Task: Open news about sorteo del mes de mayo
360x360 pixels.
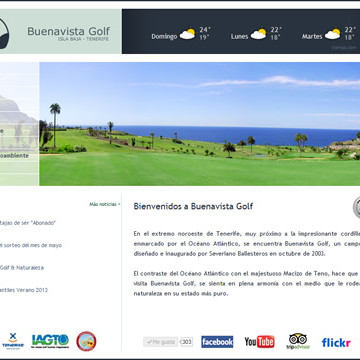Action: [x=31, y=245]
